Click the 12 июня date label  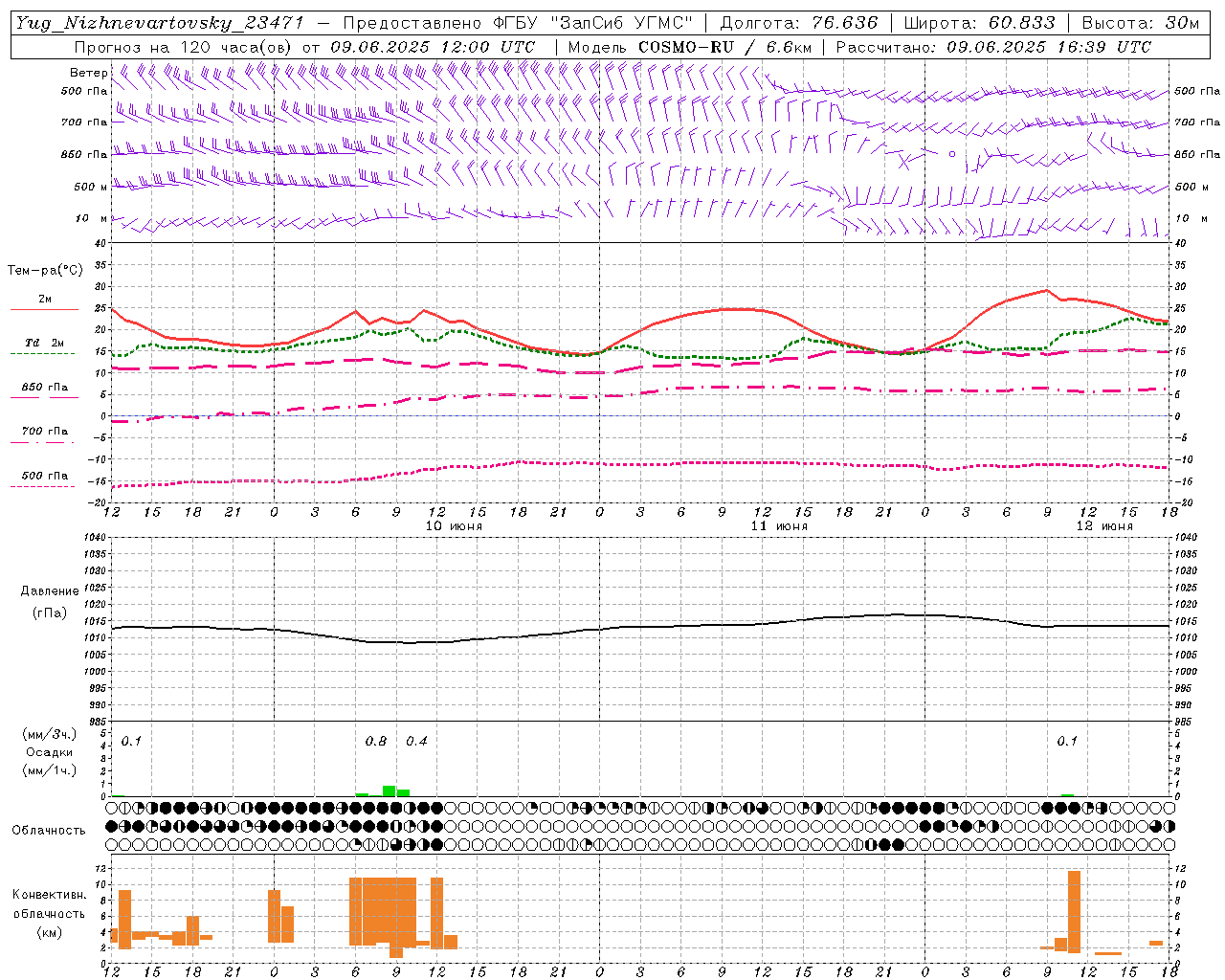[1104, 526]
